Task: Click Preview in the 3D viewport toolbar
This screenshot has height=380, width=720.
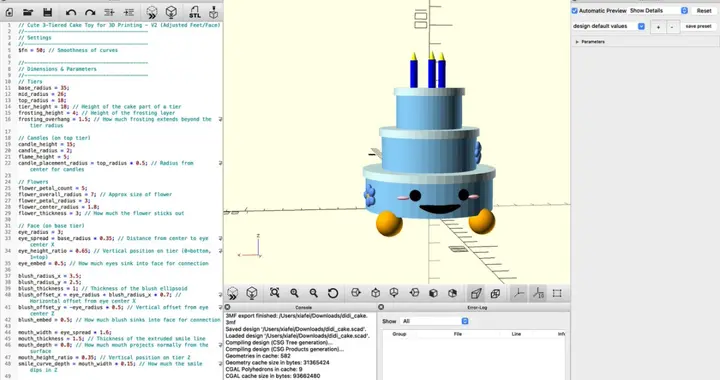Action: tap(233, 293)
